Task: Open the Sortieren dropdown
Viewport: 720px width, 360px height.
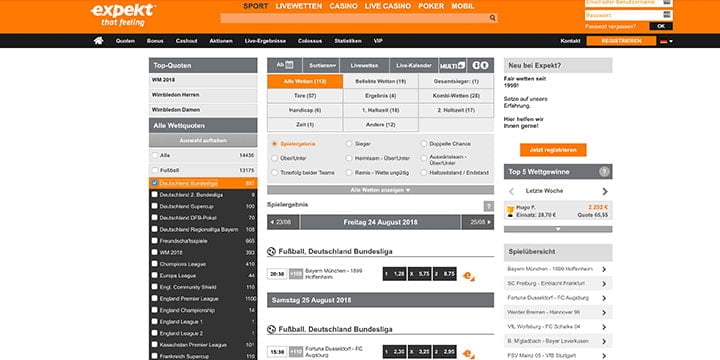Action: click(x=321, y=65)
